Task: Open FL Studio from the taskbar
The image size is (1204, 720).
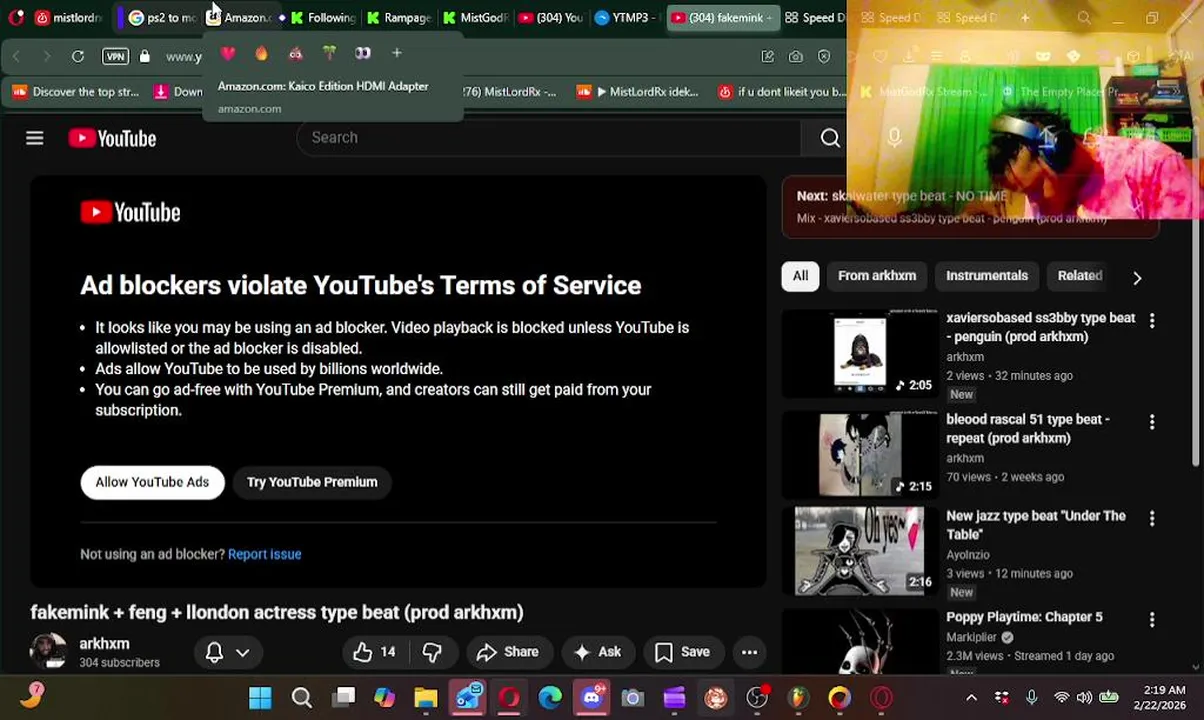Action: [798, 698]
